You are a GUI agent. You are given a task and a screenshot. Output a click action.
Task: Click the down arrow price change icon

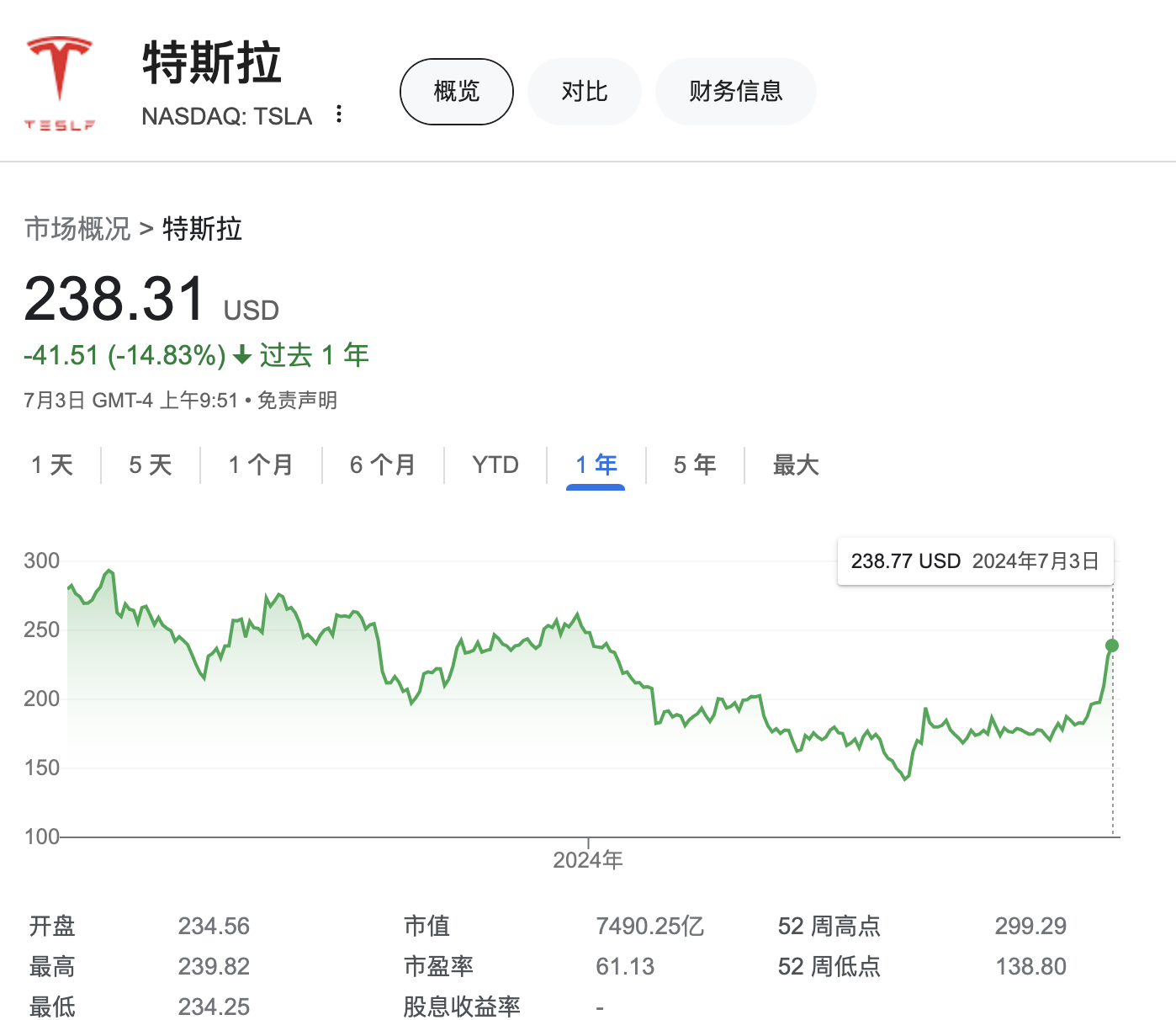[x=242, y=356]
